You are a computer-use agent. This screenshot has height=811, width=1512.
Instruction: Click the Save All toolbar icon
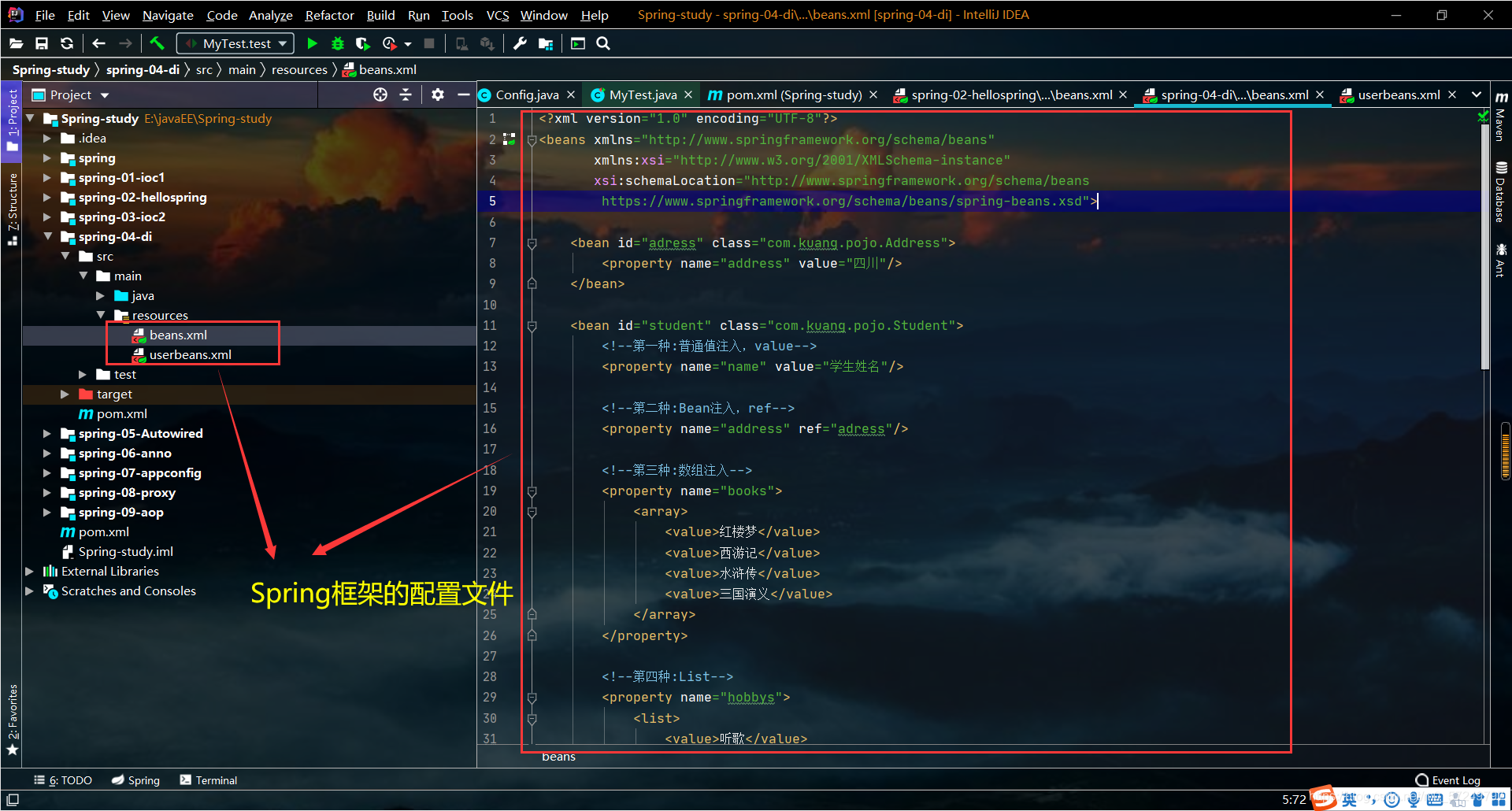pos(42,44)
